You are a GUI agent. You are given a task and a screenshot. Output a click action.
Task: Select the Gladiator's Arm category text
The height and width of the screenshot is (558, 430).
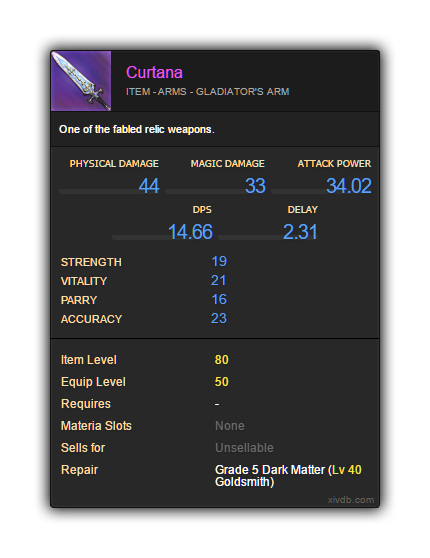coord(242,92)
